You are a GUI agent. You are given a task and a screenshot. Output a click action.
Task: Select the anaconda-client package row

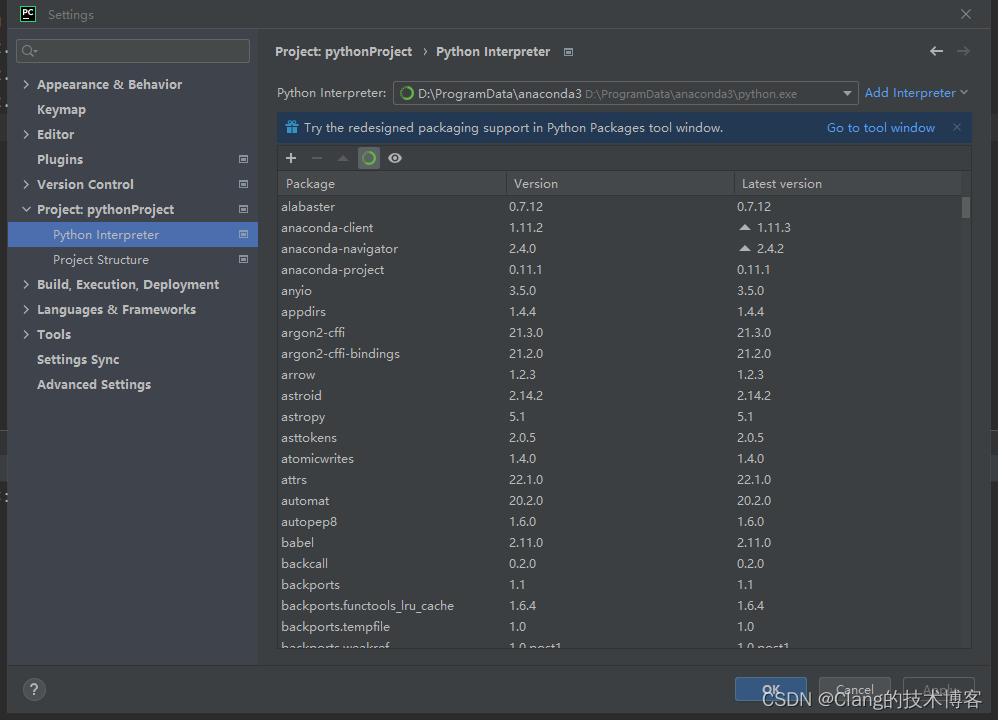620,227
